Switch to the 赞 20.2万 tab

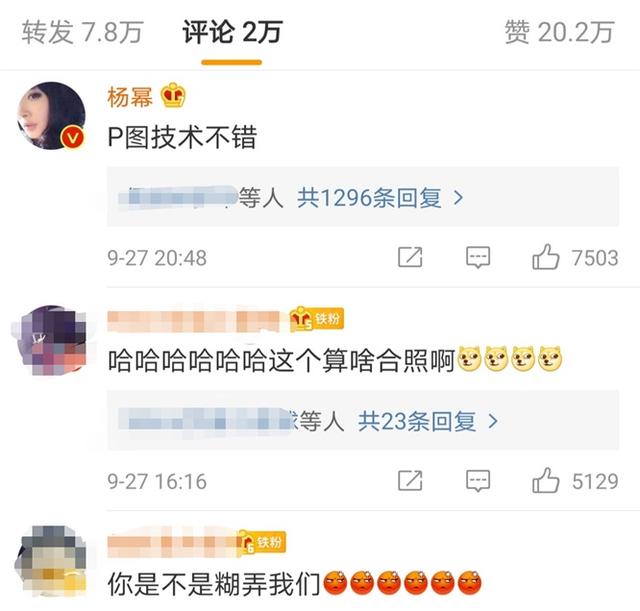tap(560, 32)
